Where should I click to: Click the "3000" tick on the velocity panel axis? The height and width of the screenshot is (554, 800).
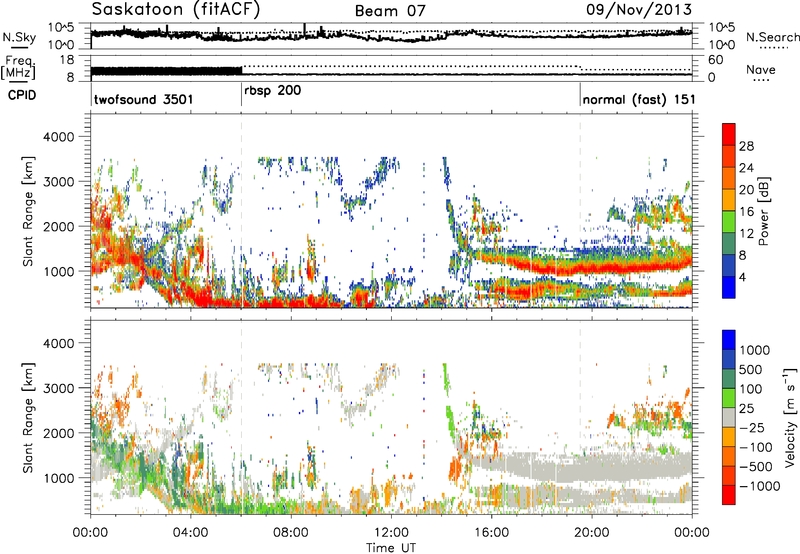click(58, 388)
